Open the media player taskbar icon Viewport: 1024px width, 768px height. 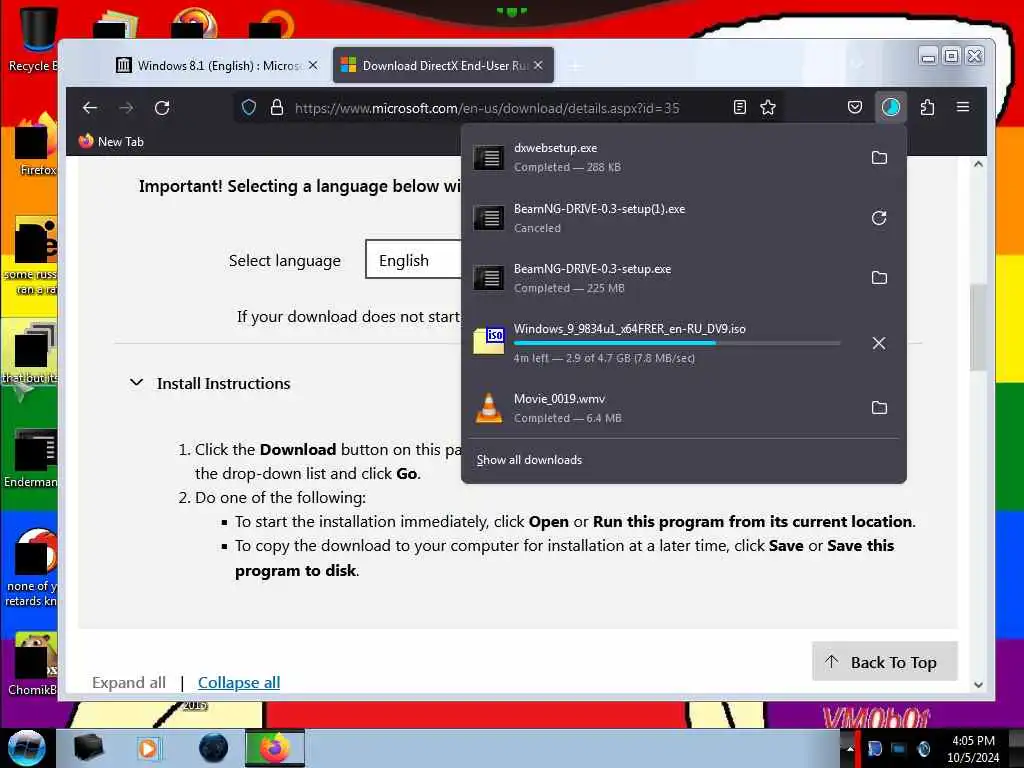point(148,748)
